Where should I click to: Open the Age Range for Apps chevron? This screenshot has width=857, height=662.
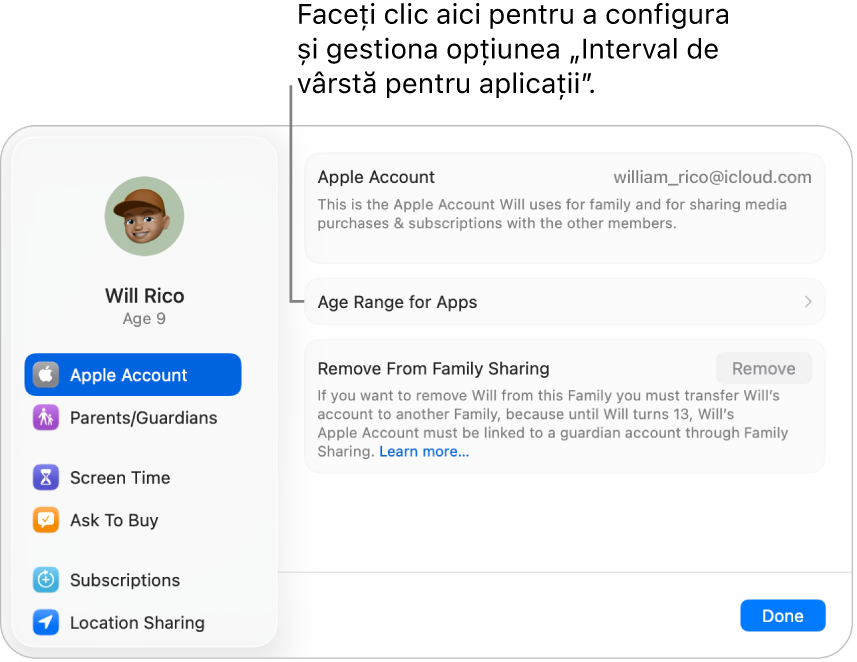tap(806, 301)
